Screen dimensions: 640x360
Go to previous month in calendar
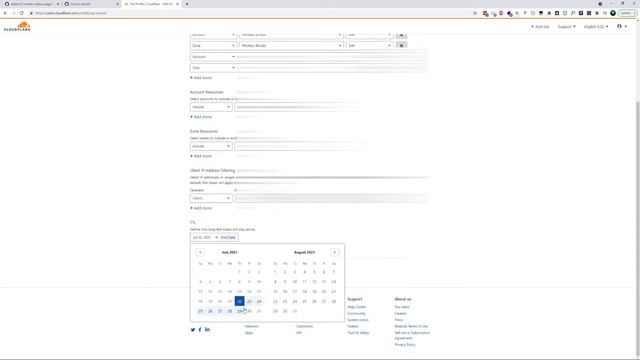point(200,252)
